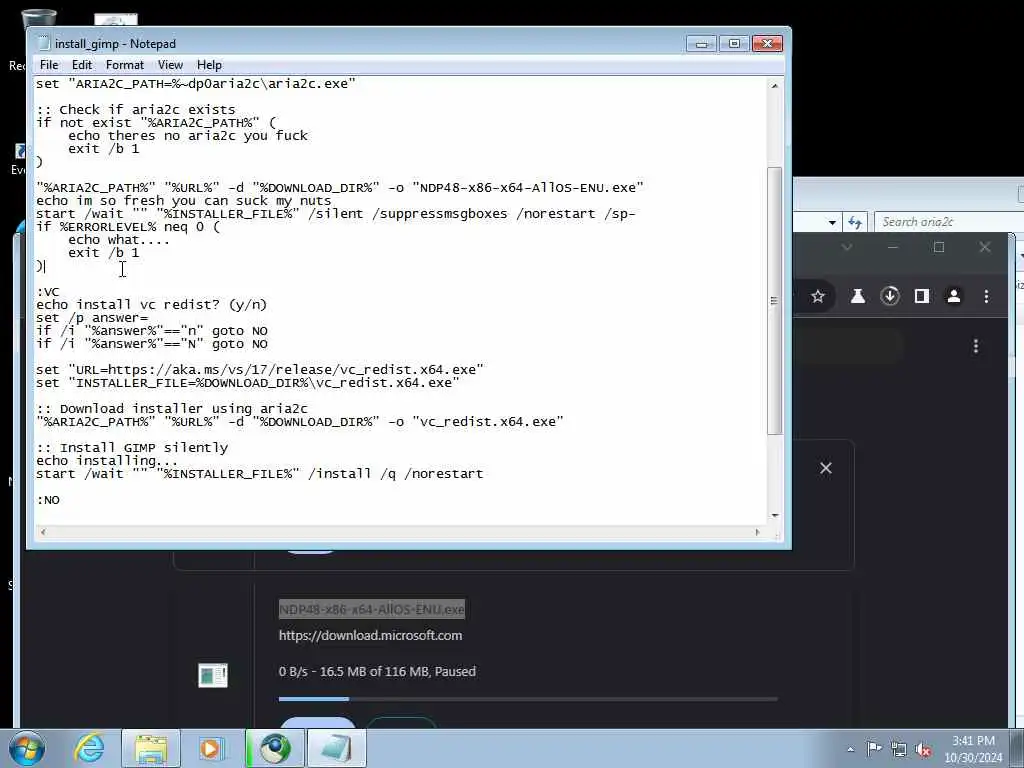The image size is (1024, 768).
Task: Click the Notepad scroll down arrow
Action: [775, 515]
